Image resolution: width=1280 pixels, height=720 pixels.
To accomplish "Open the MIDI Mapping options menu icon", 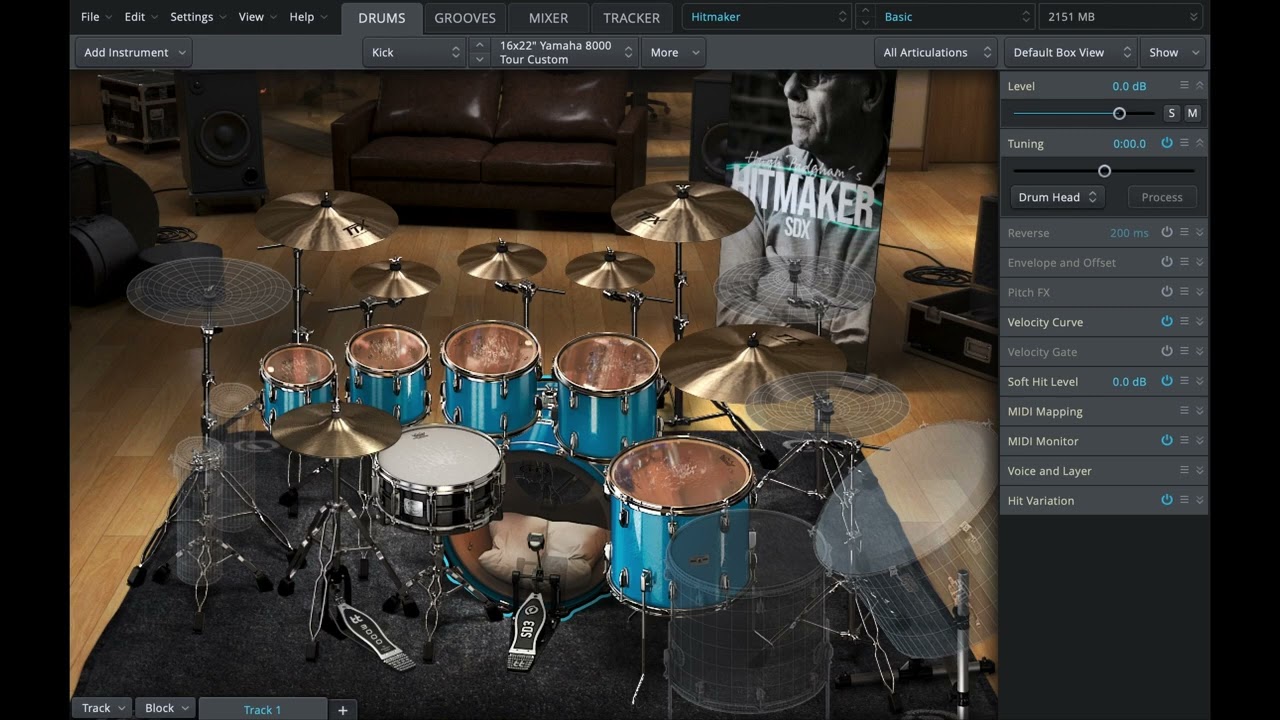I will pos(1184,411).
